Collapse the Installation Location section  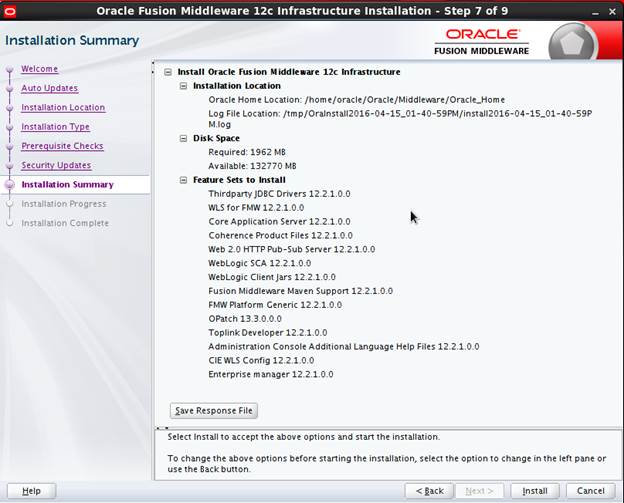click(183, 86)
